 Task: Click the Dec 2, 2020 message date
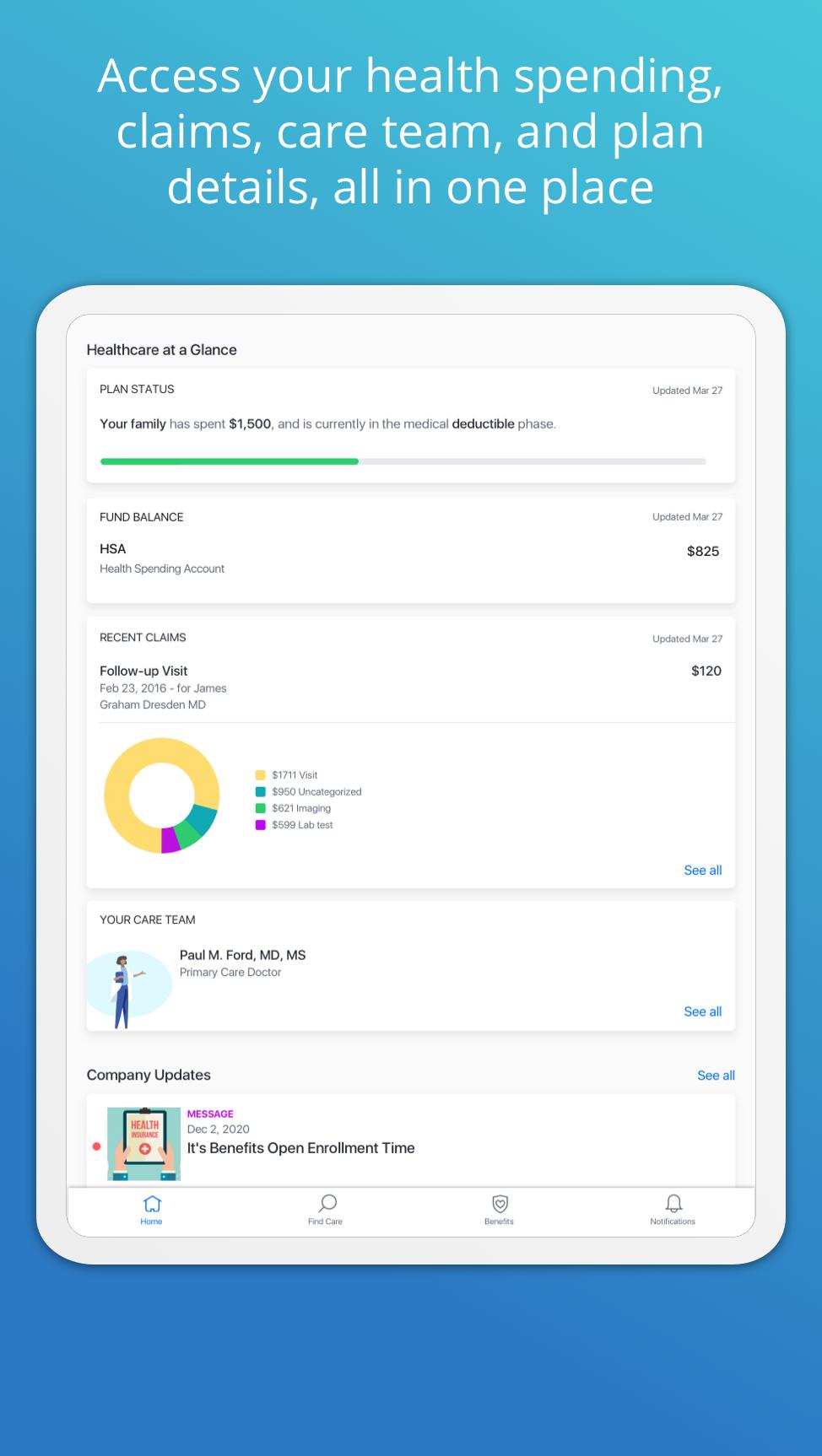click(219, 1130)
